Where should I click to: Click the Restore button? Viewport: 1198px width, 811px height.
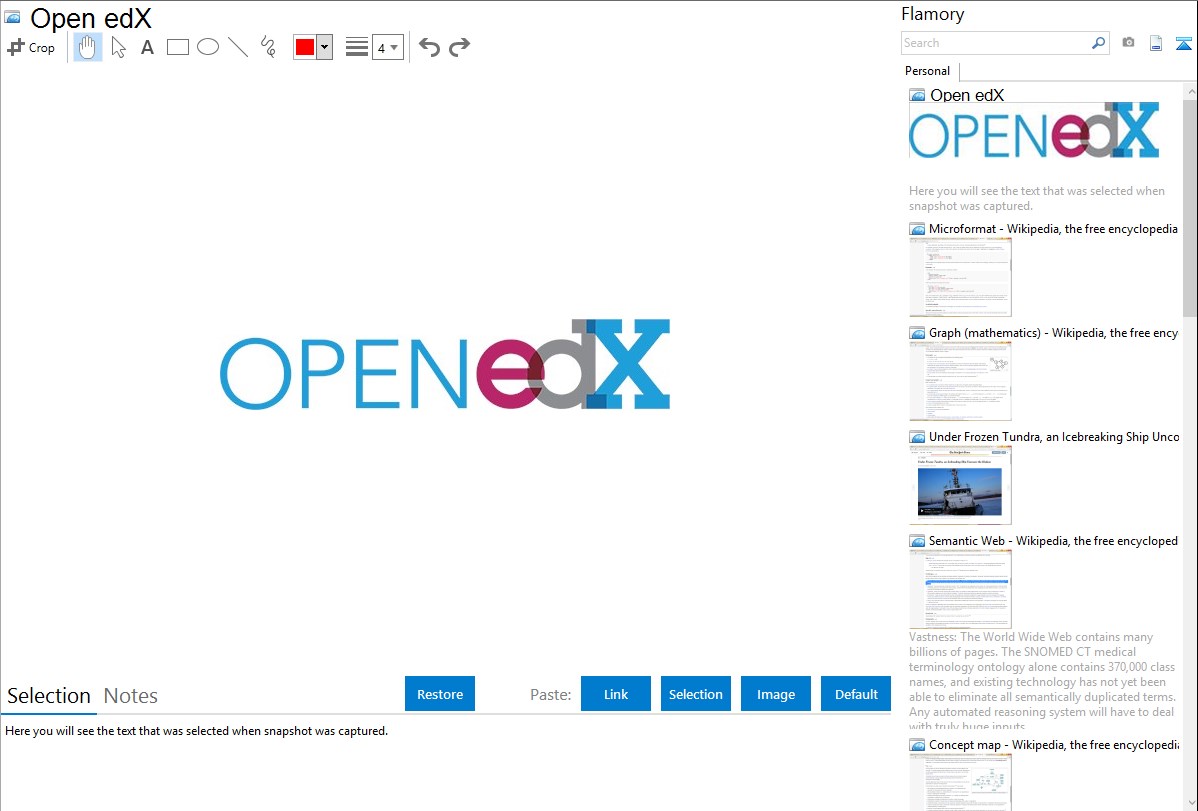440,694
